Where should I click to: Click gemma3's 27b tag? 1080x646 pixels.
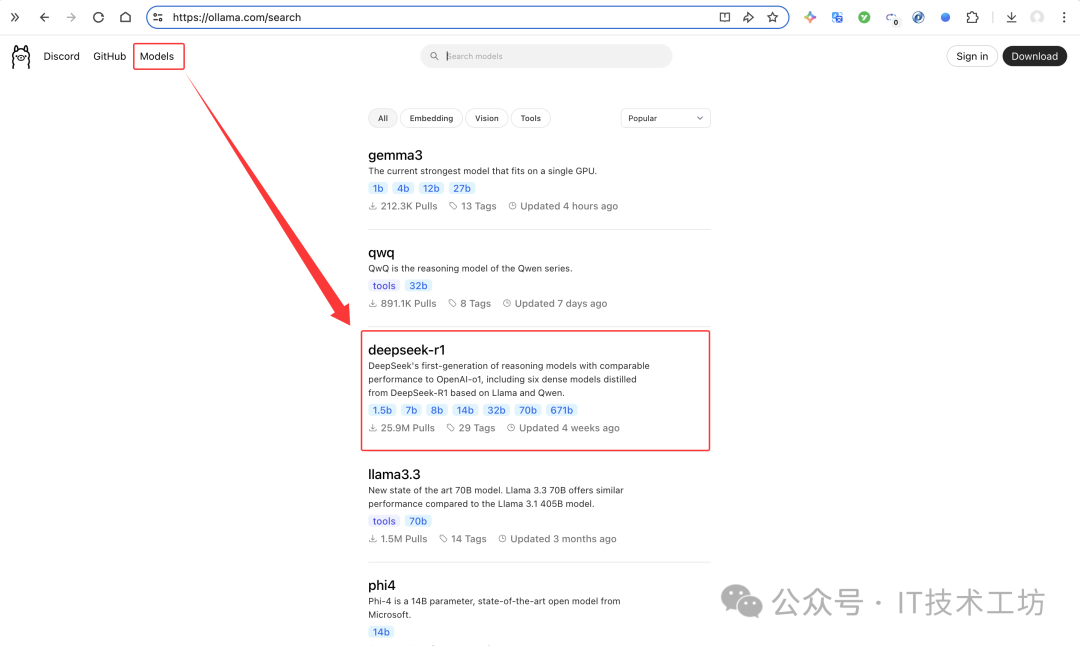(461, 189)
